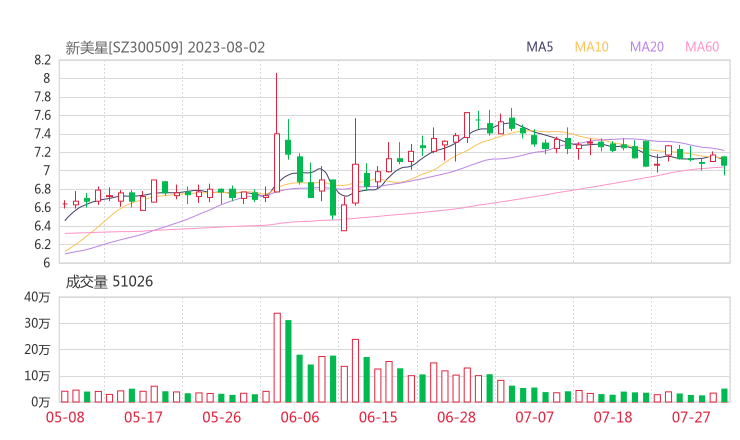The height and width of the screenshot is (440, 740).
Task: Click the 6.4 price axis label
Action: coord(42,226)
